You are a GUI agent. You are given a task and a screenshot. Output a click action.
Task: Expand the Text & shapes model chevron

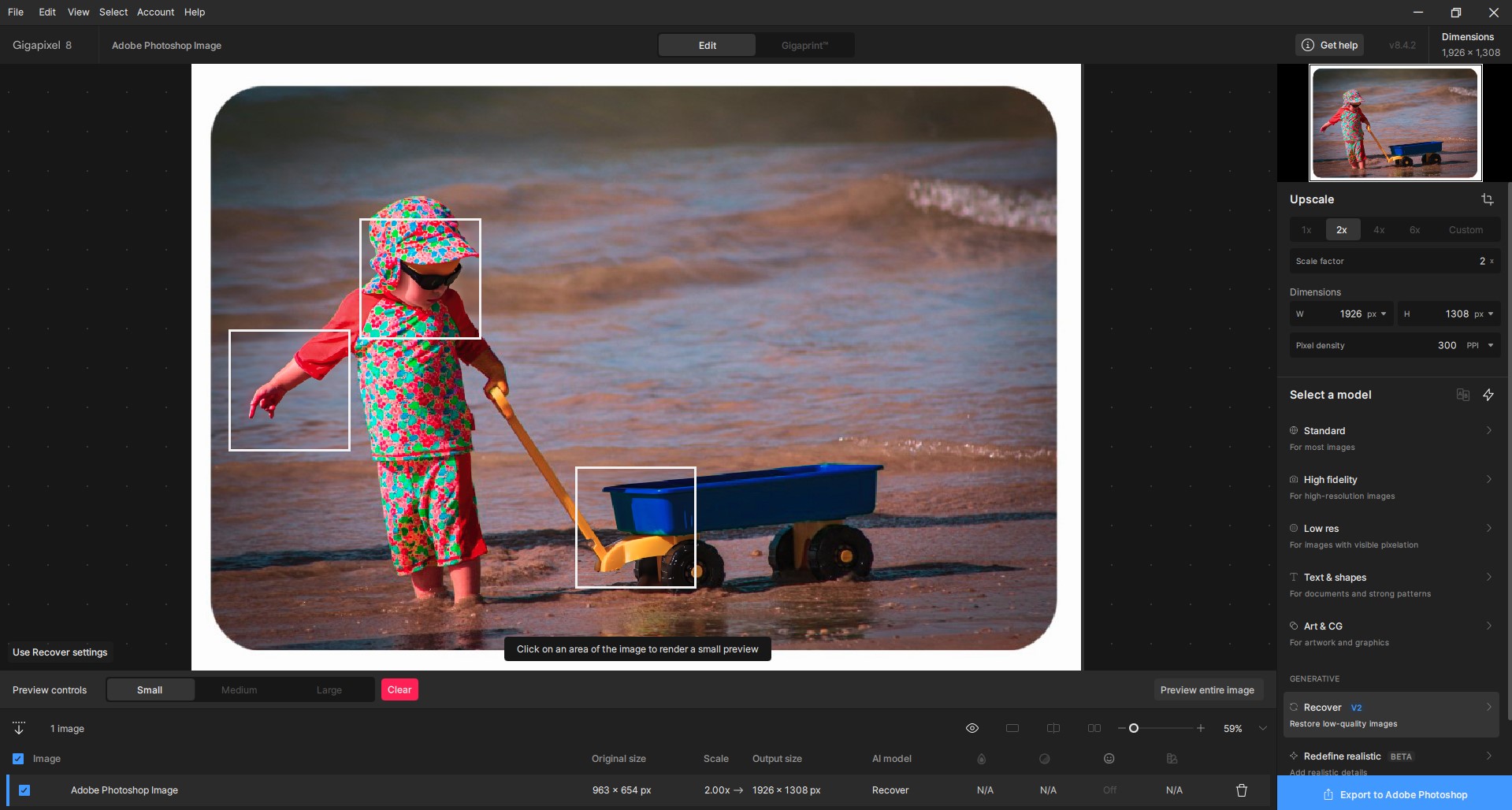(x=1489, y=577)
